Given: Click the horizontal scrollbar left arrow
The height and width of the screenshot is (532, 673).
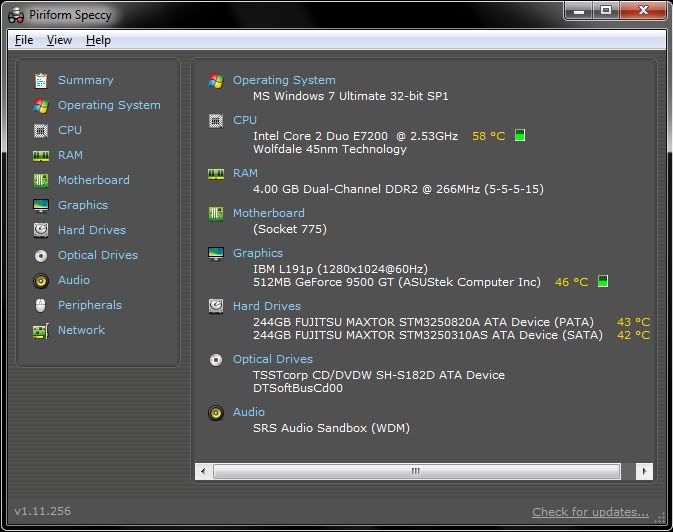Looking at the screenshot, I should click(x=204, y=470).
